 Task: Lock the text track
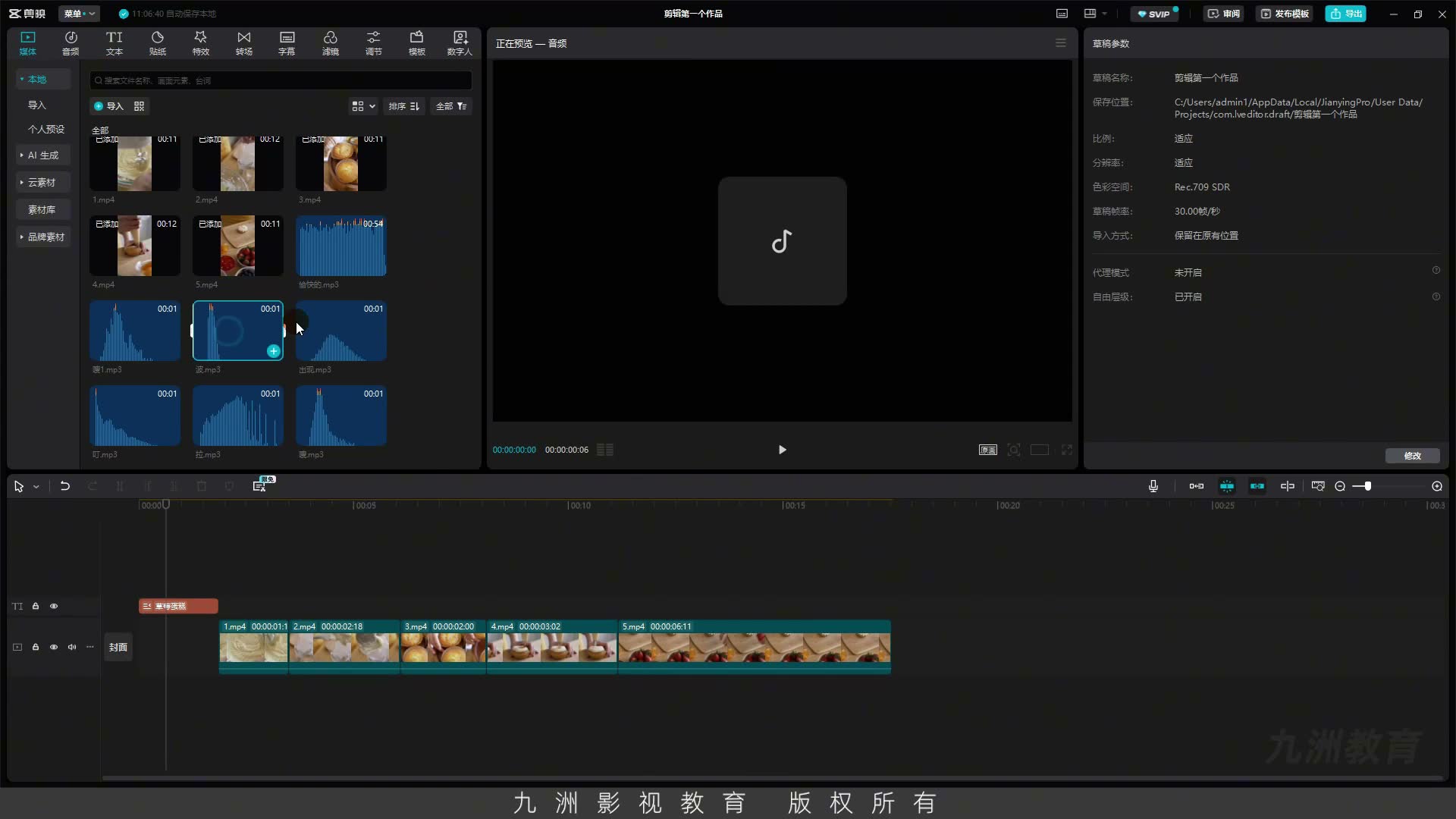click(x=36, y=606)
